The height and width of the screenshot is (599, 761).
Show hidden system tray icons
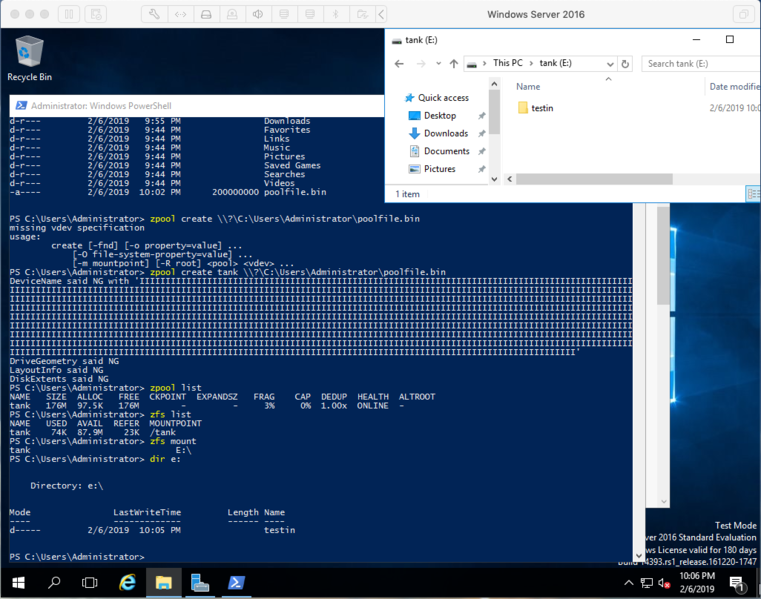629,582
